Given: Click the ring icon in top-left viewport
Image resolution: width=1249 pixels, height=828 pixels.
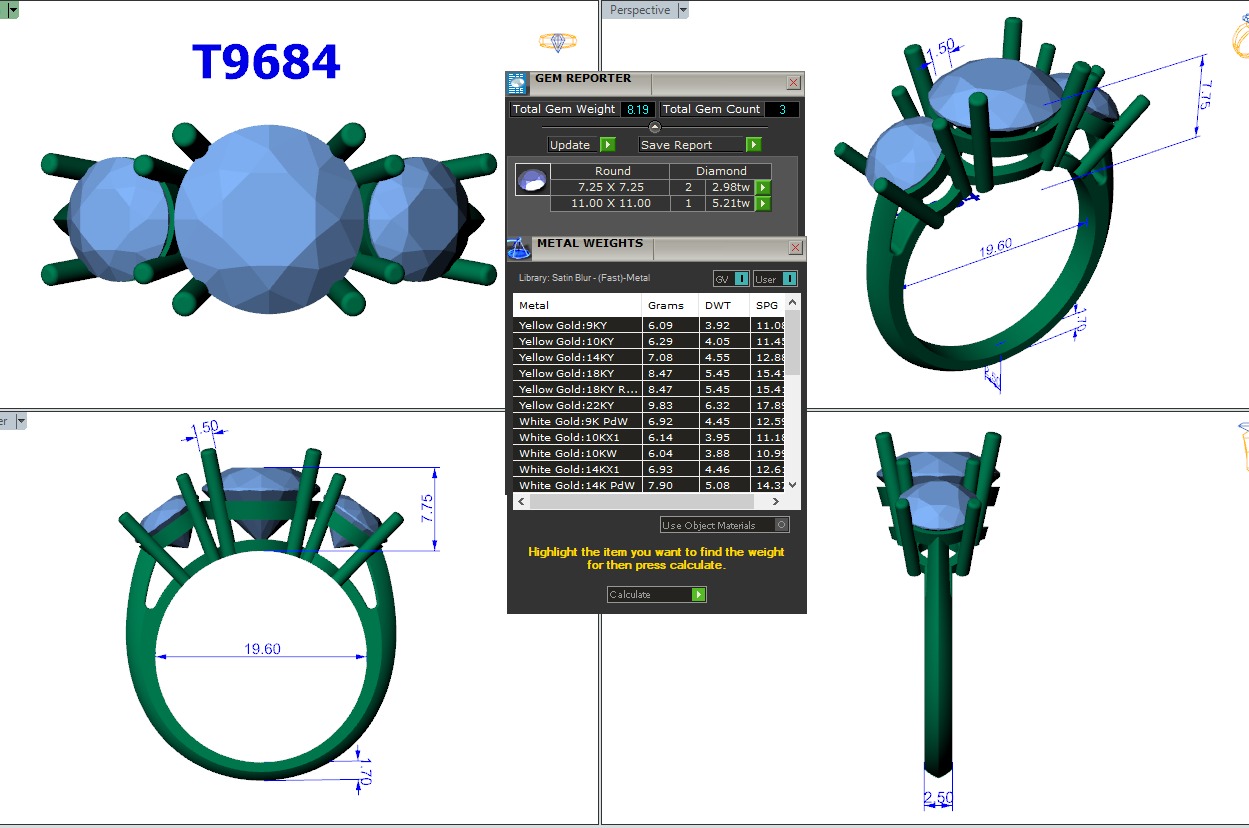Looking at the screenshot, I should tap(557, 42).
